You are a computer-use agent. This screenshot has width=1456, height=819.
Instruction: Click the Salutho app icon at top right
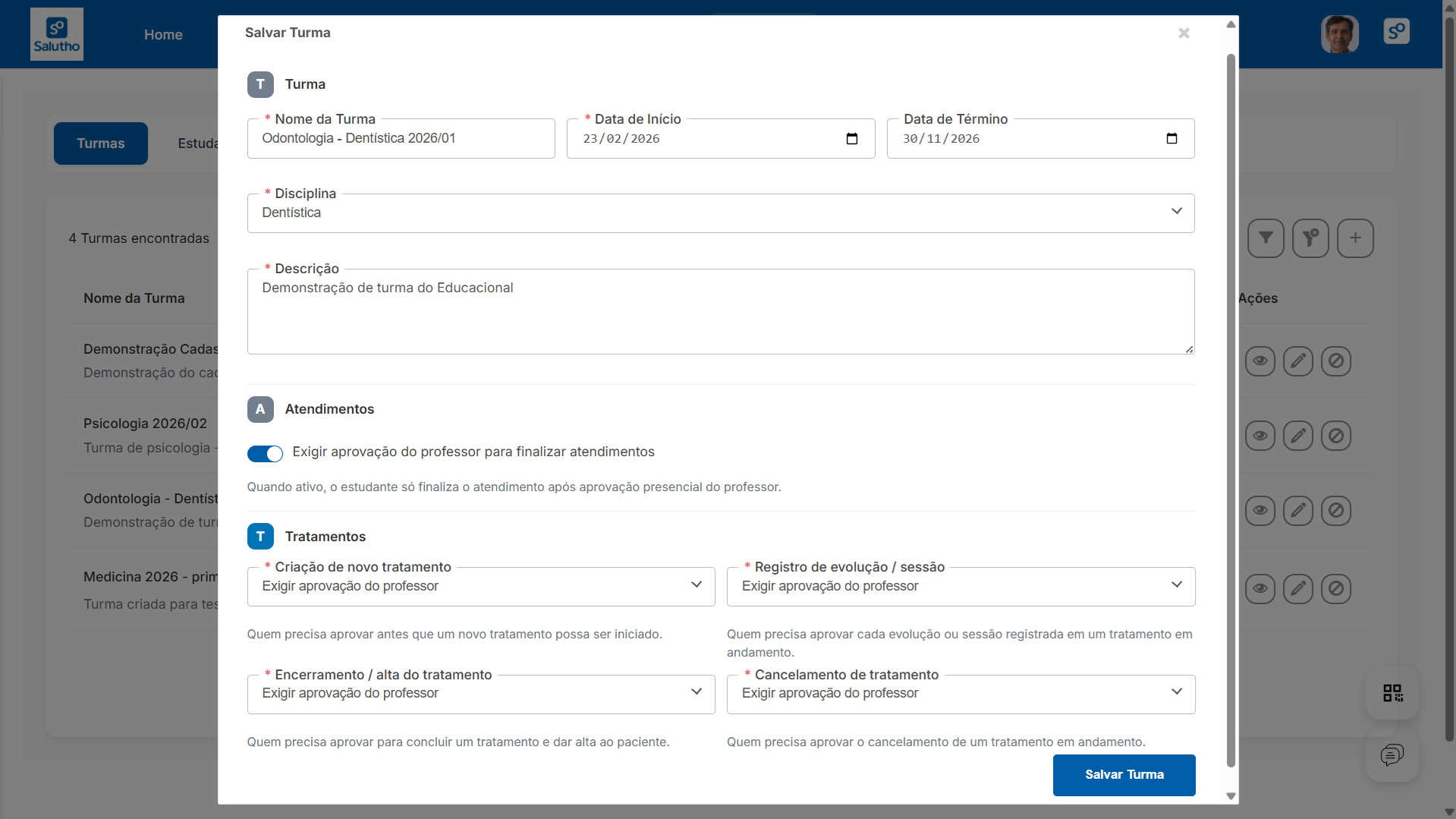1396,31
